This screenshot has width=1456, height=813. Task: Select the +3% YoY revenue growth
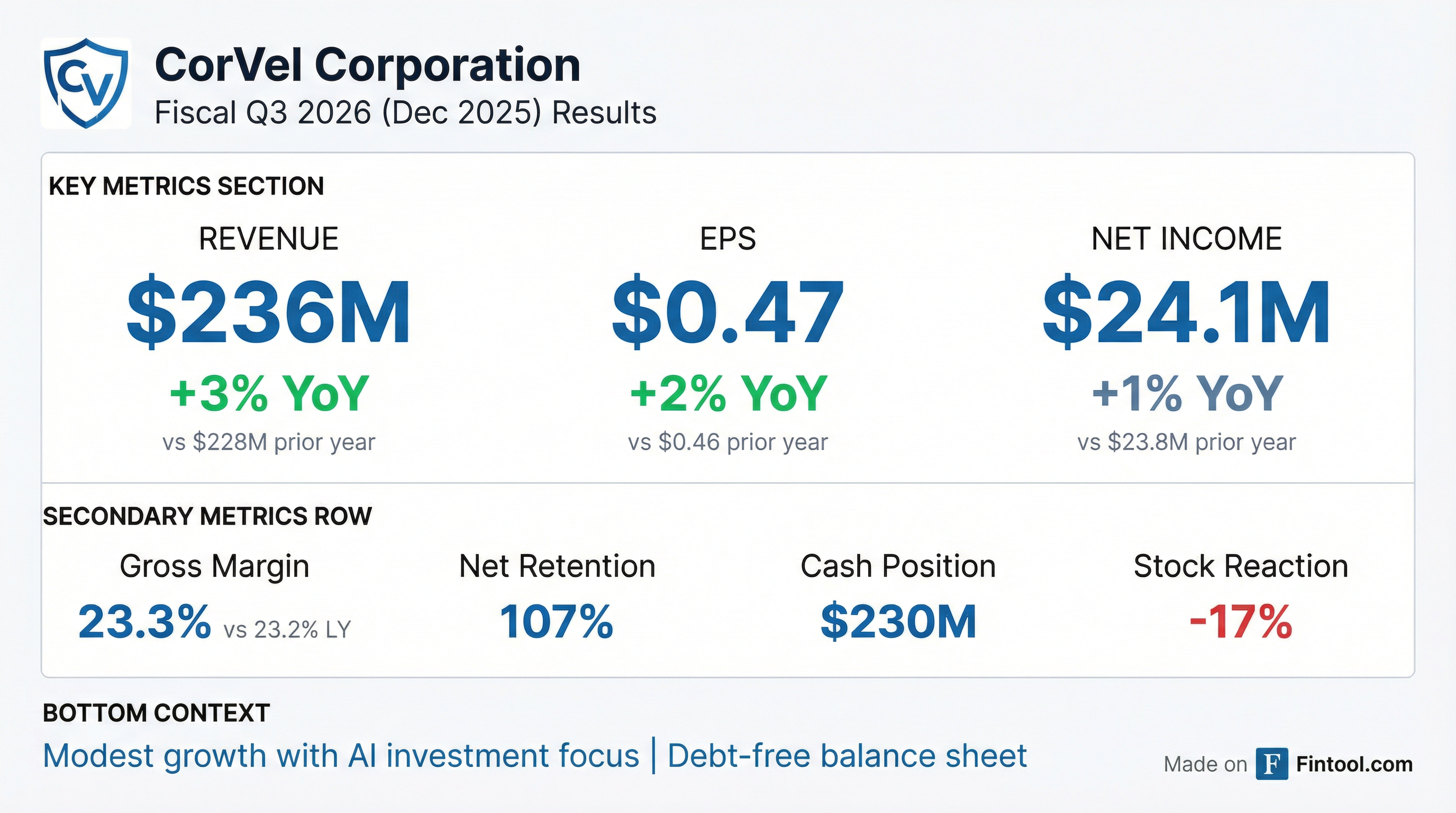269,393
